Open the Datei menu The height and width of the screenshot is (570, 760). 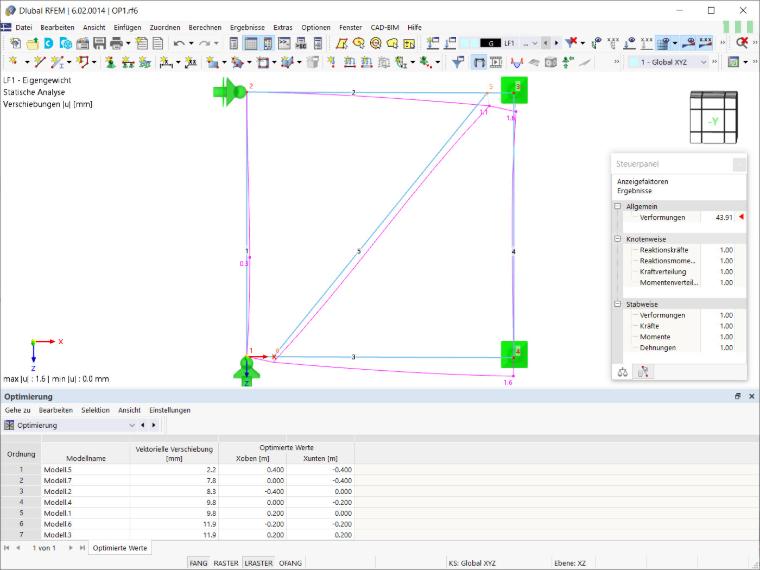click(x=23, y=28)
